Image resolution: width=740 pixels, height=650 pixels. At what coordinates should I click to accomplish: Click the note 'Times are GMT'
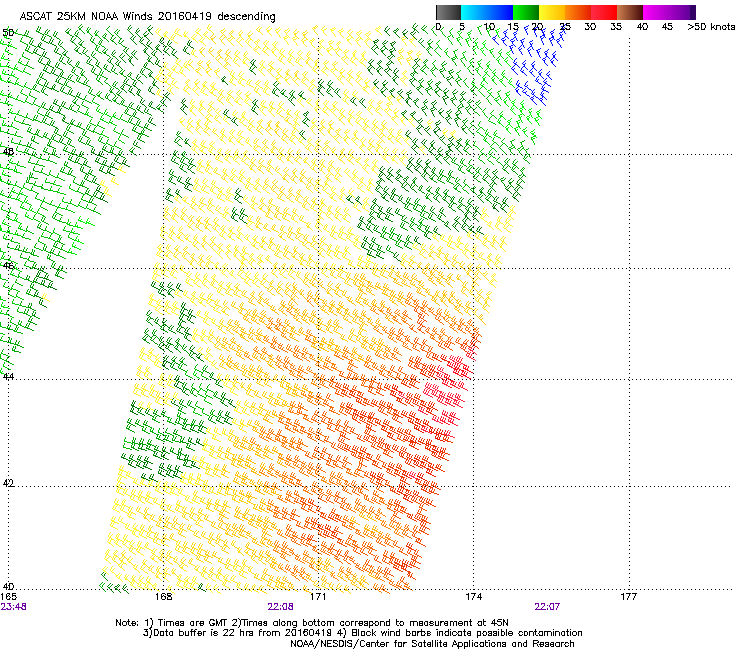coord(193,623)
